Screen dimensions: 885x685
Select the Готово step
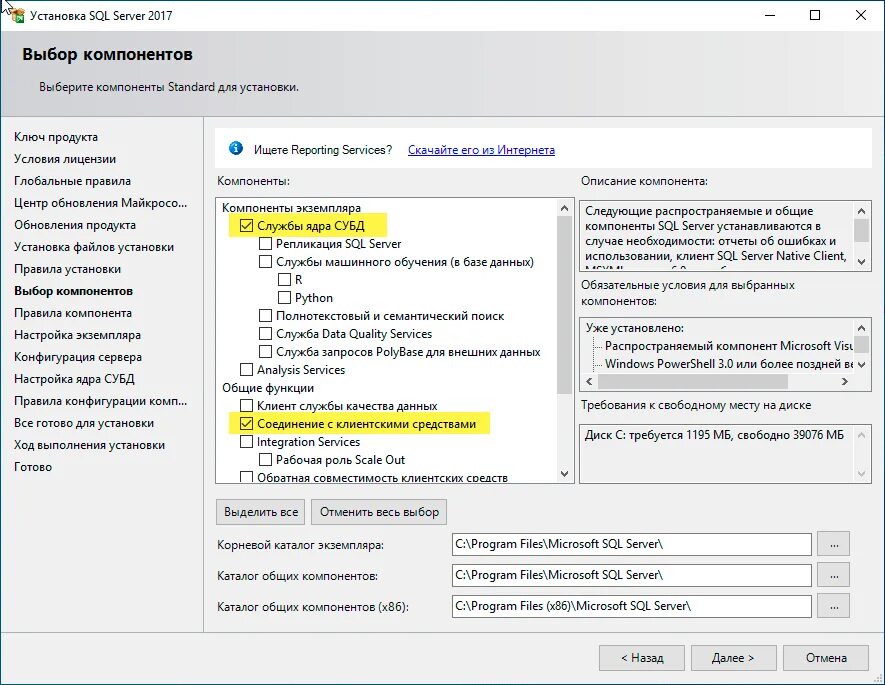pos(33,467)
